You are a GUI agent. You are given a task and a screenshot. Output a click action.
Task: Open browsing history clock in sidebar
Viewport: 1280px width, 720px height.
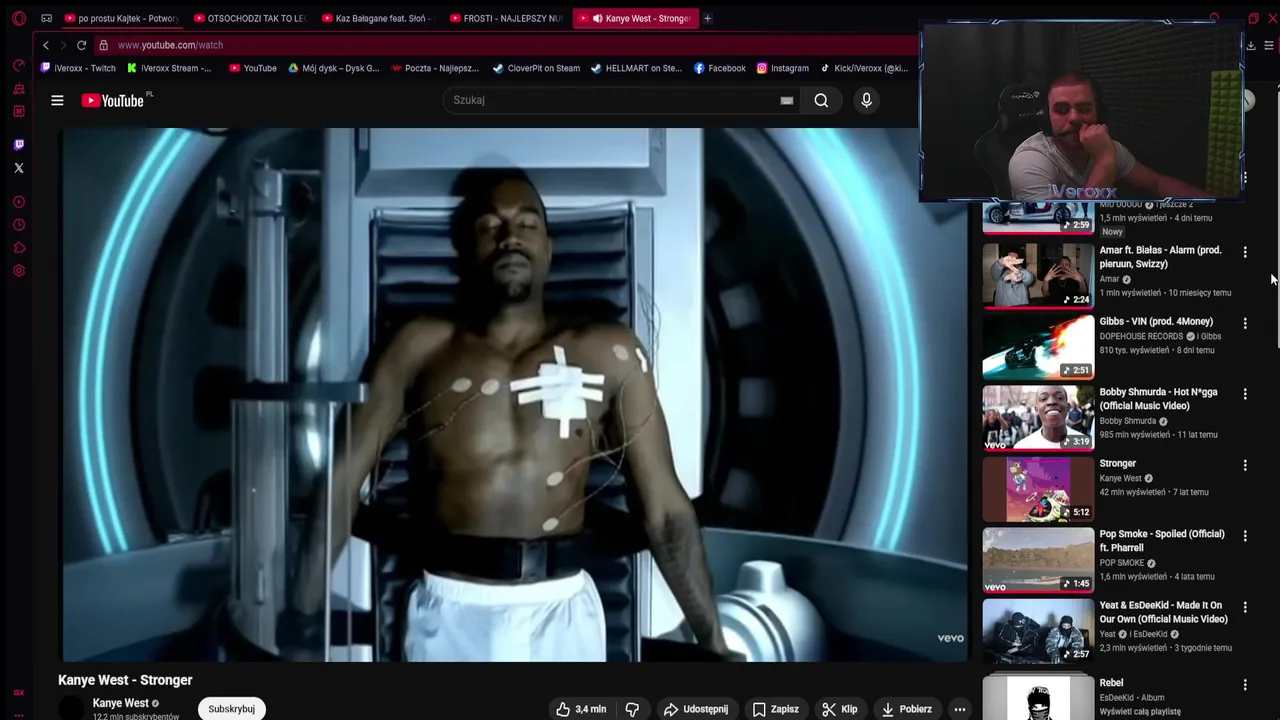coord(18,225)
